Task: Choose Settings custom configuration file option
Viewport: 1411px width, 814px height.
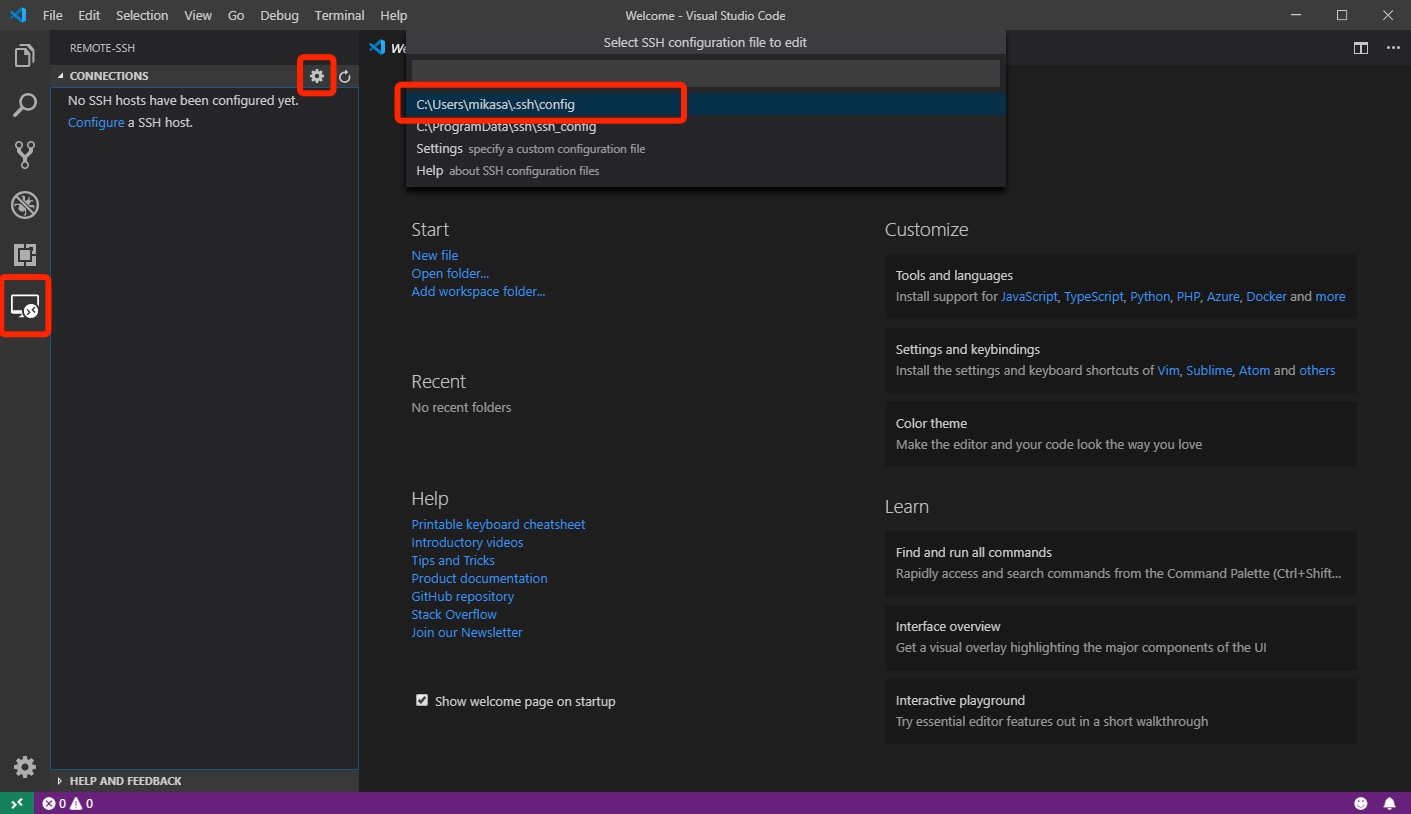Action: (706, 149)
